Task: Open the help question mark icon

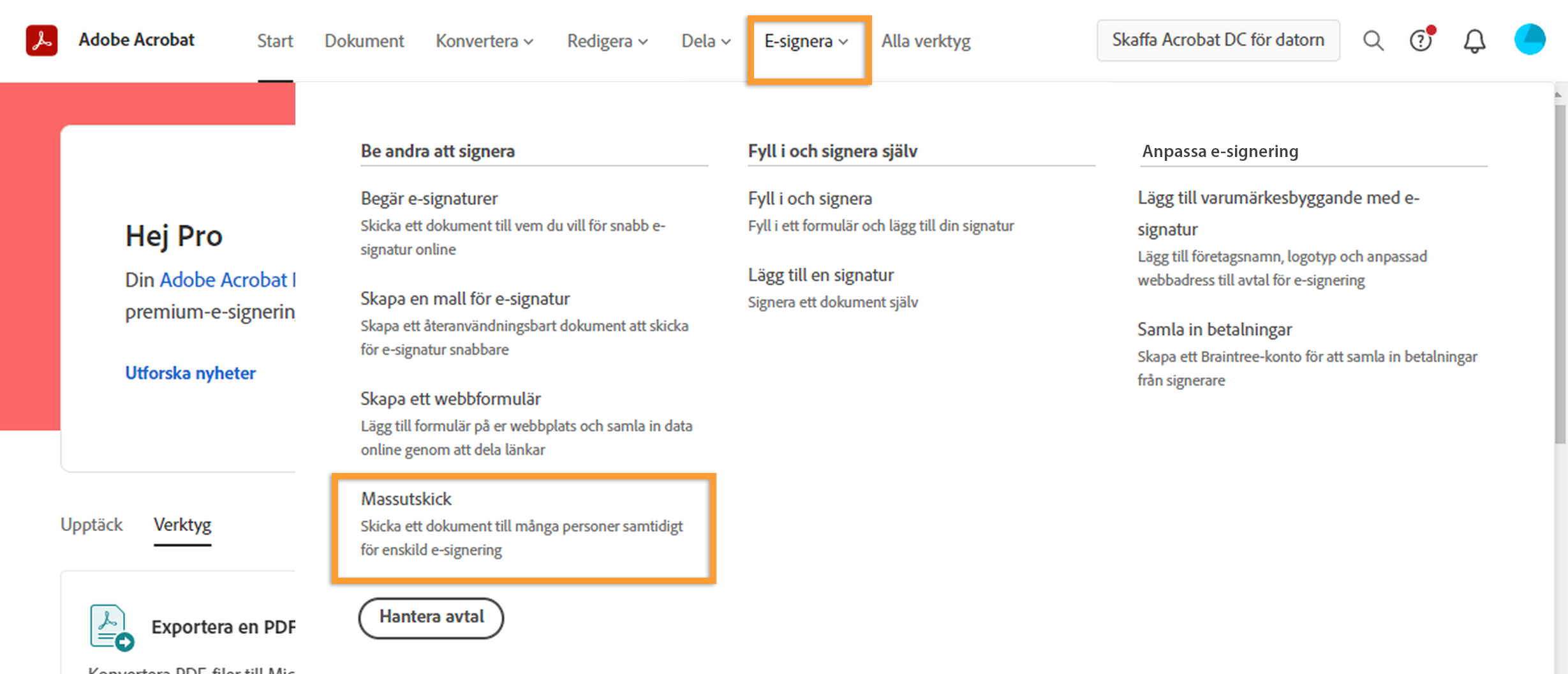Action: pos(1421,40)
